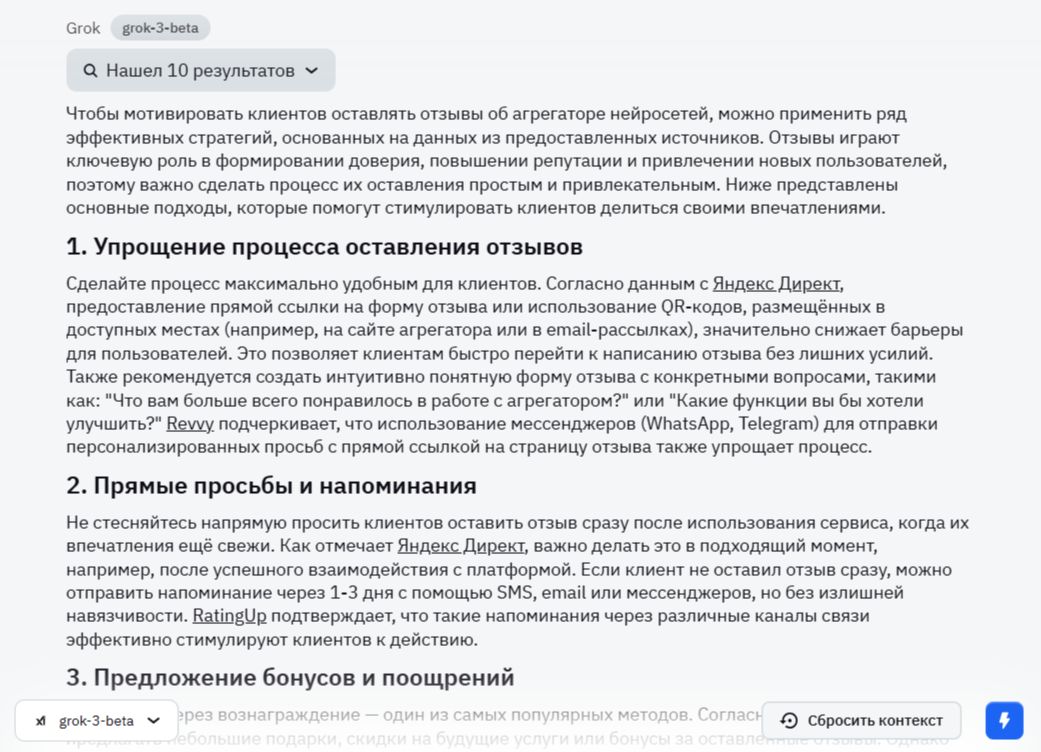Expand the "Нашел 10 результатов" chevron

(x=312, y=71)
